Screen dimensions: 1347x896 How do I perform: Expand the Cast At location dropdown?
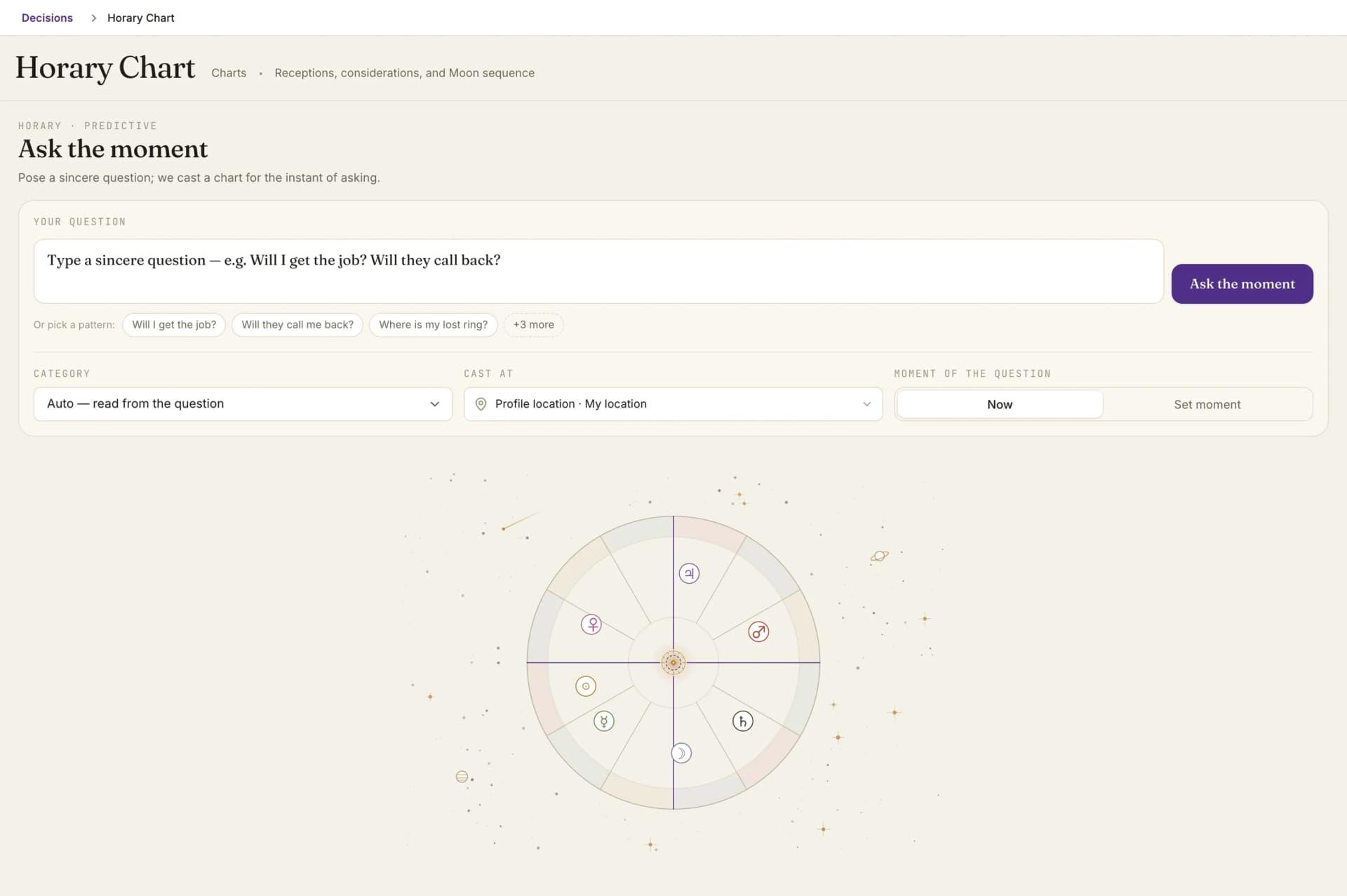673,404
